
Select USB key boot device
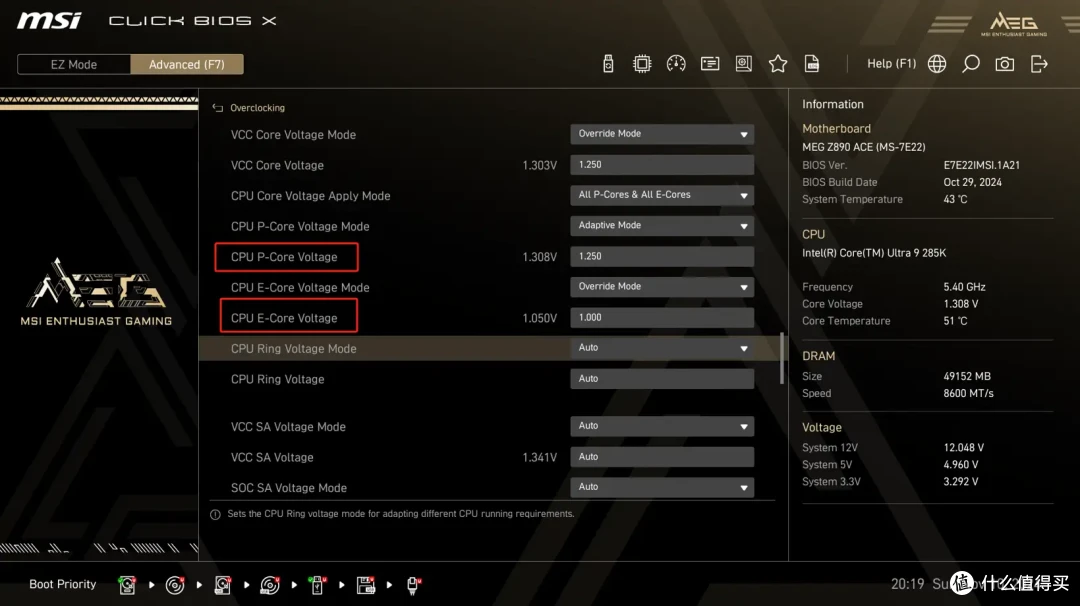click(318, 585)
